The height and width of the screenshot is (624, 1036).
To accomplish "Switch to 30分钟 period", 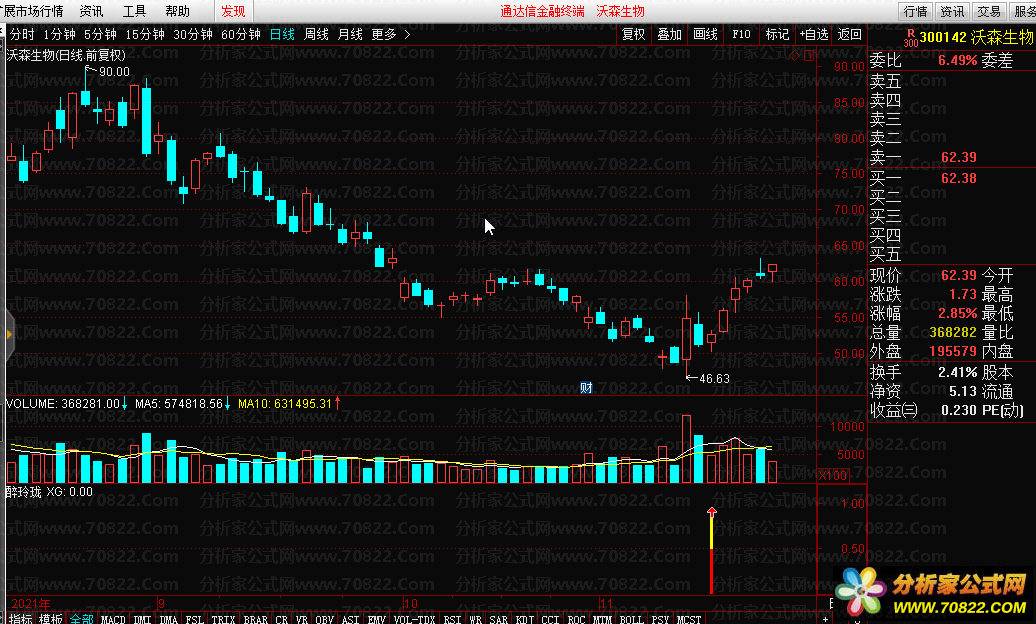I will tap(193, 34).
